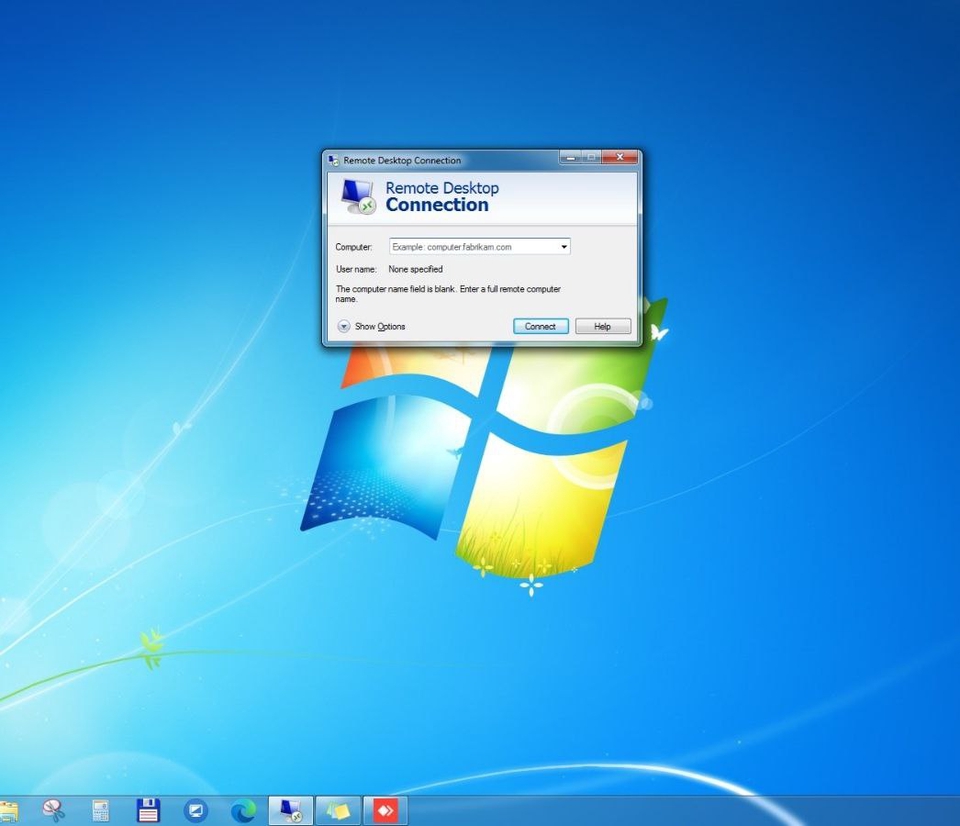Minimize the Remote Desktop Connection window
Viewport: 960px width, 826px height.
point(570,157)
